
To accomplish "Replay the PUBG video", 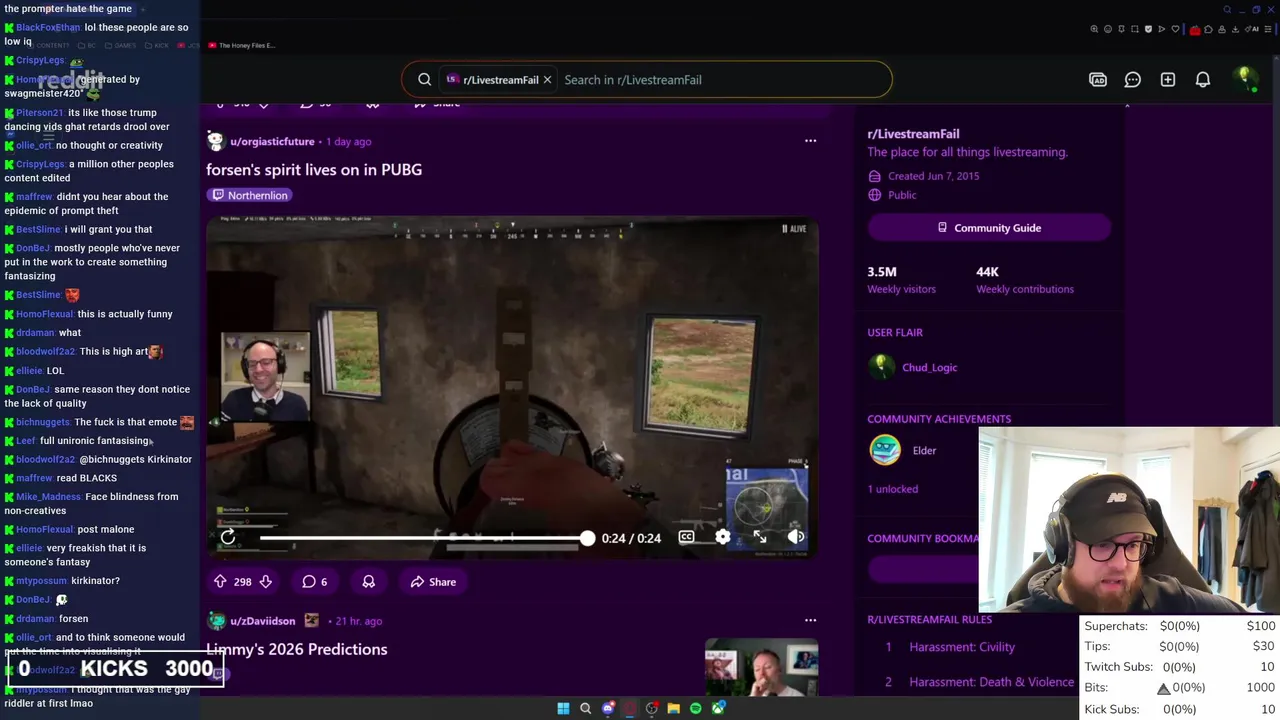I will 228,537.
